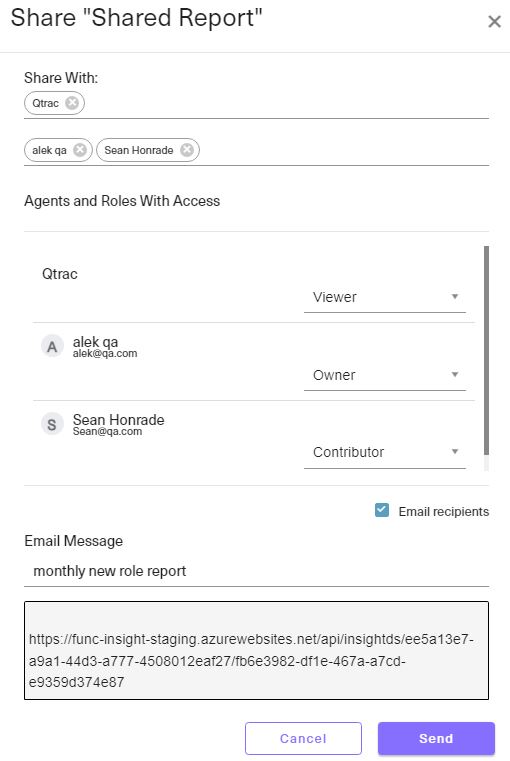Click the alek@qa.com email text
The width and height of the screenshot is (510, 761).
coord(105,354)
